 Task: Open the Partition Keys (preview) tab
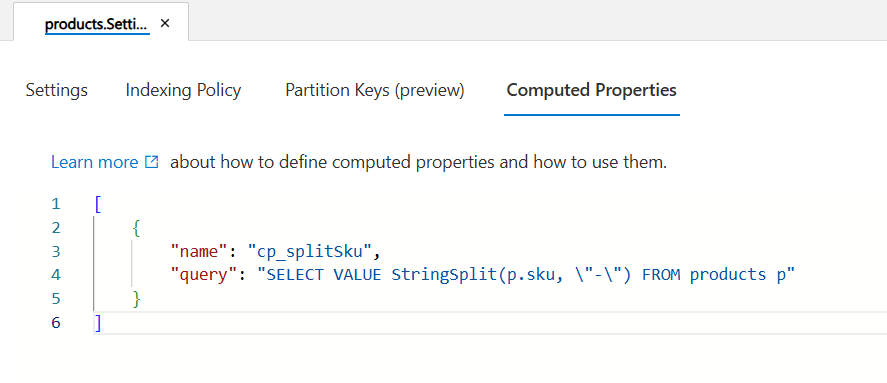[x=374, y=91]
